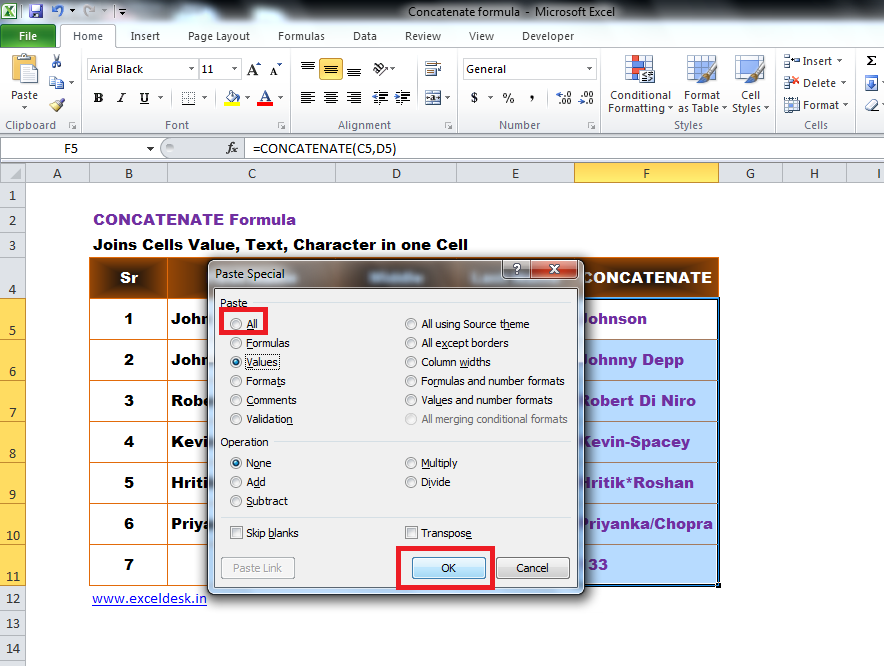Click the Format as Table icon
Screen dimensions: 884x666
coord(701,85)
